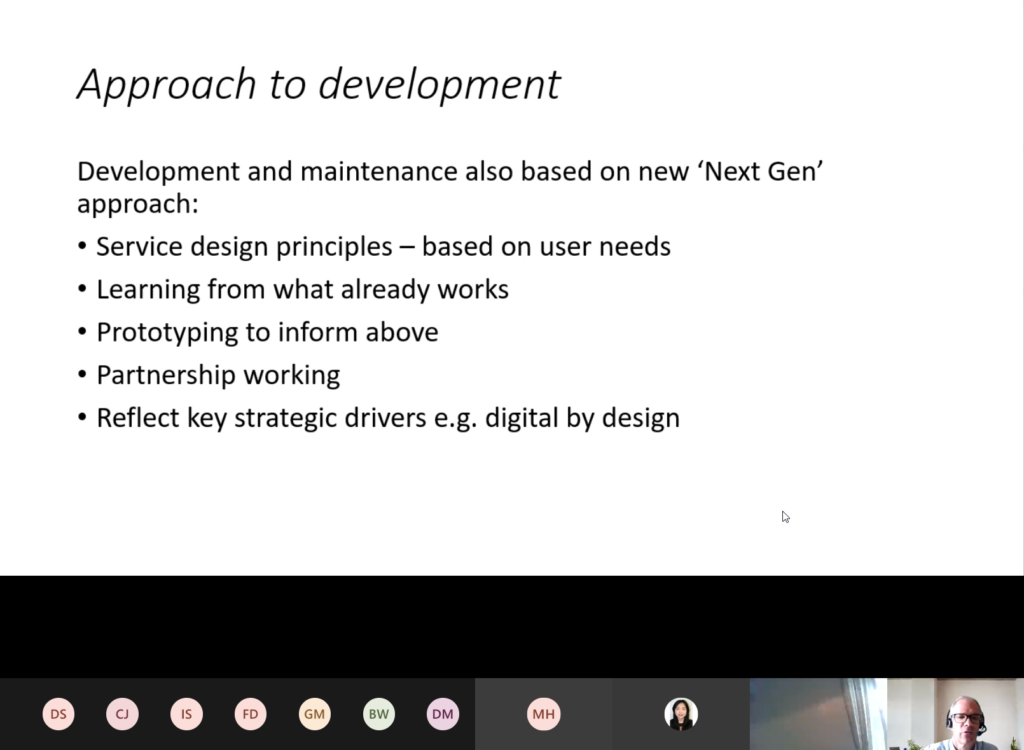
Task: Click the 'Prototyping to inform above' bullet
Action: tap(266, 332)
